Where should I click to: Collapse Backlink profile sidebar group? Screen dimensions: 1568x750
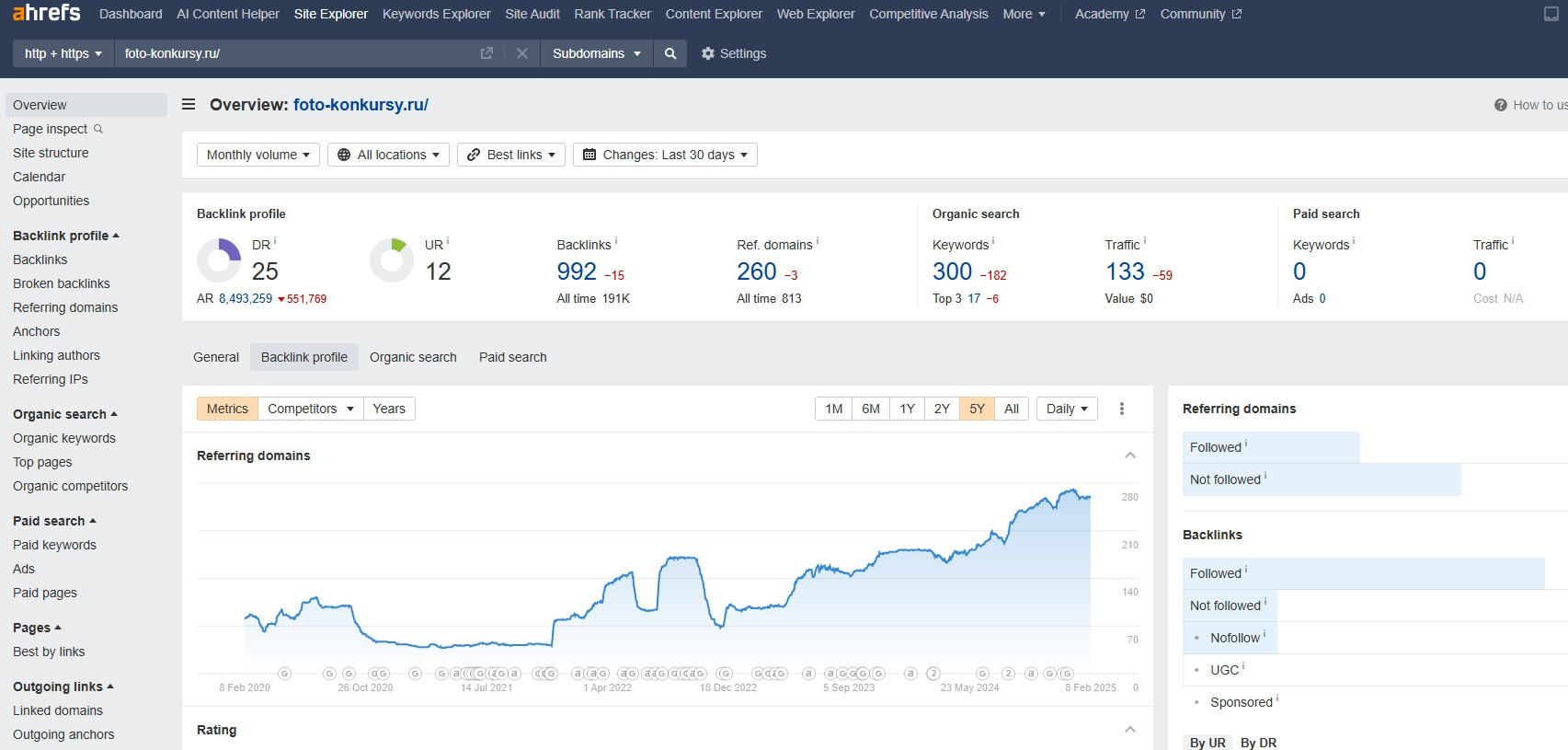(x=66, y=236)
